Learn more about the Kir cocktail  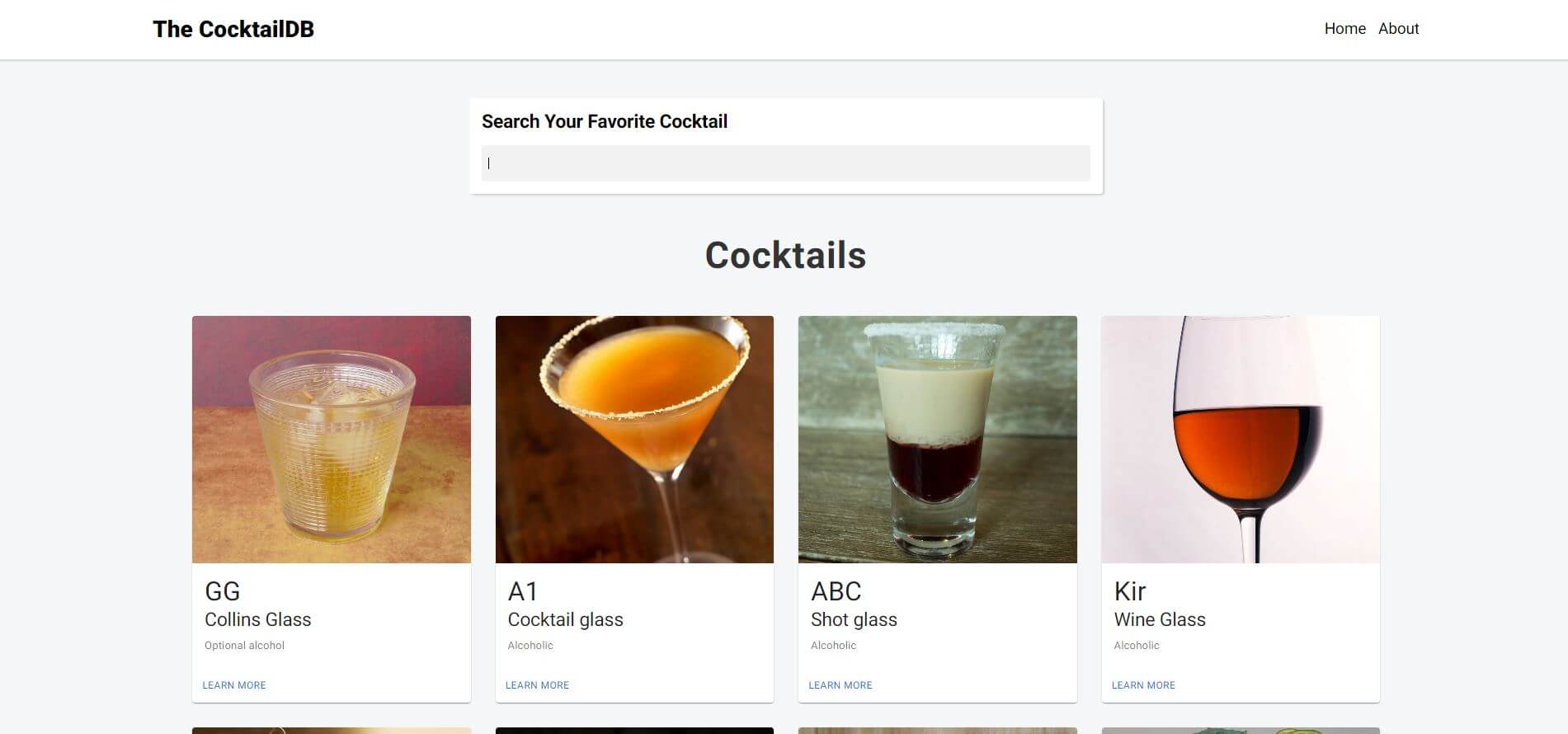[1143, 685]
